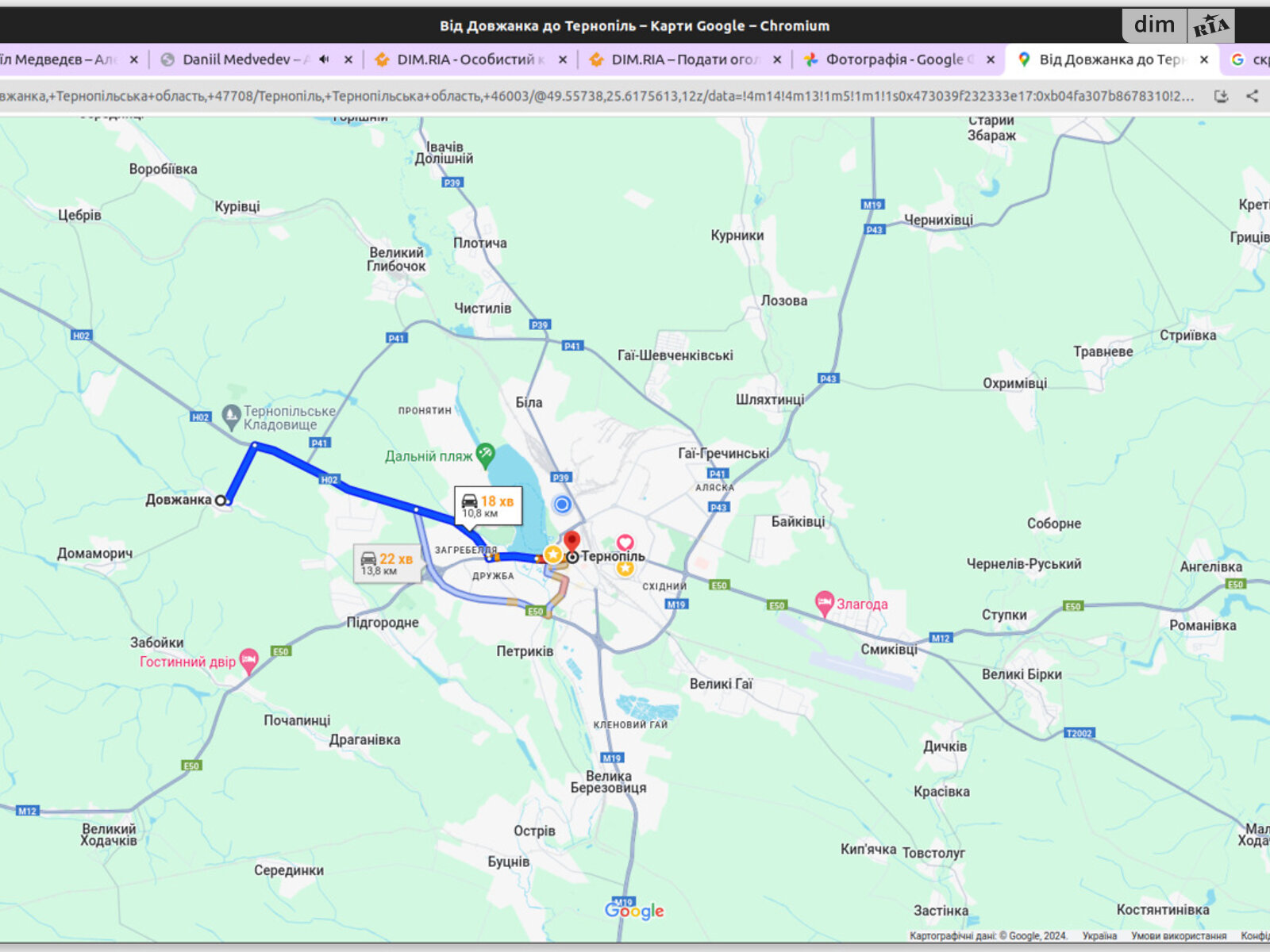1270x952 pixels.
Task: Click the red destination pin at Тернопіль
Action: 571,543
